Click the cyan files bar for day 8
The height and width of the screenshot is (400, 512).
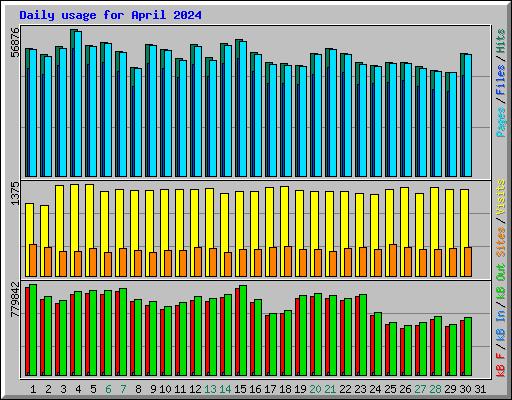[x=138, y=122]
